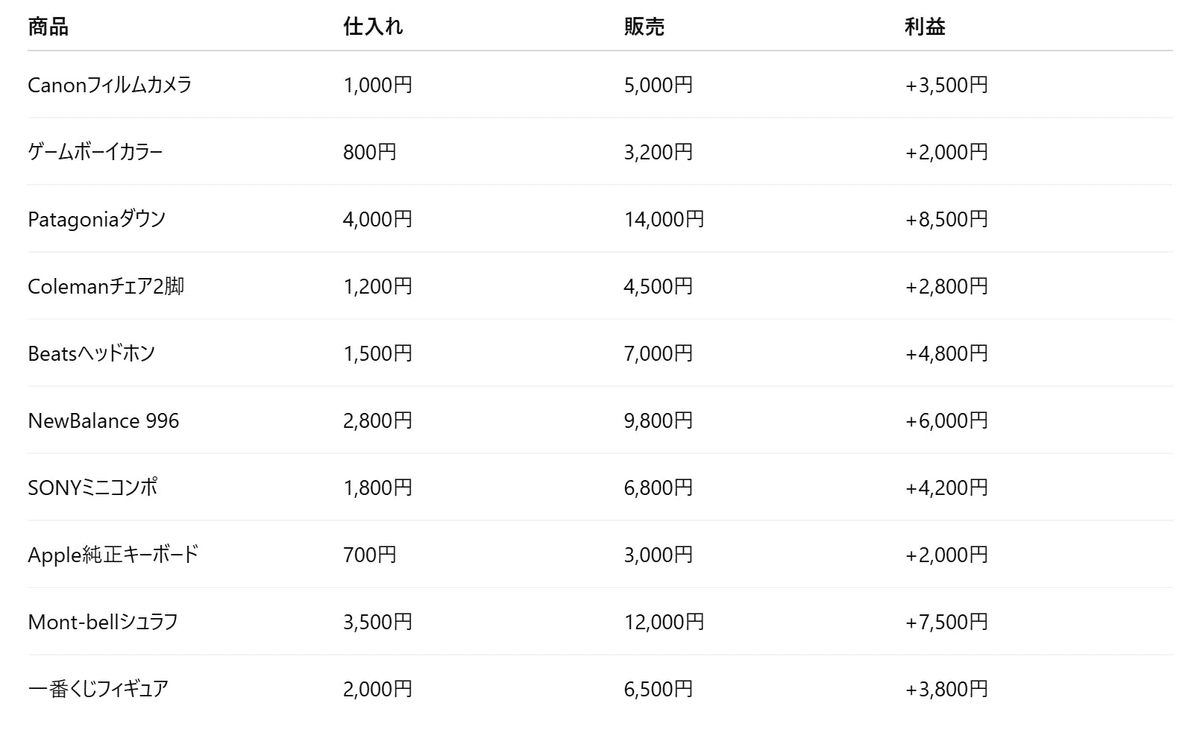Click the 商品 column header
Viewport: 1200px width, 729px height.
click(48, 27)
